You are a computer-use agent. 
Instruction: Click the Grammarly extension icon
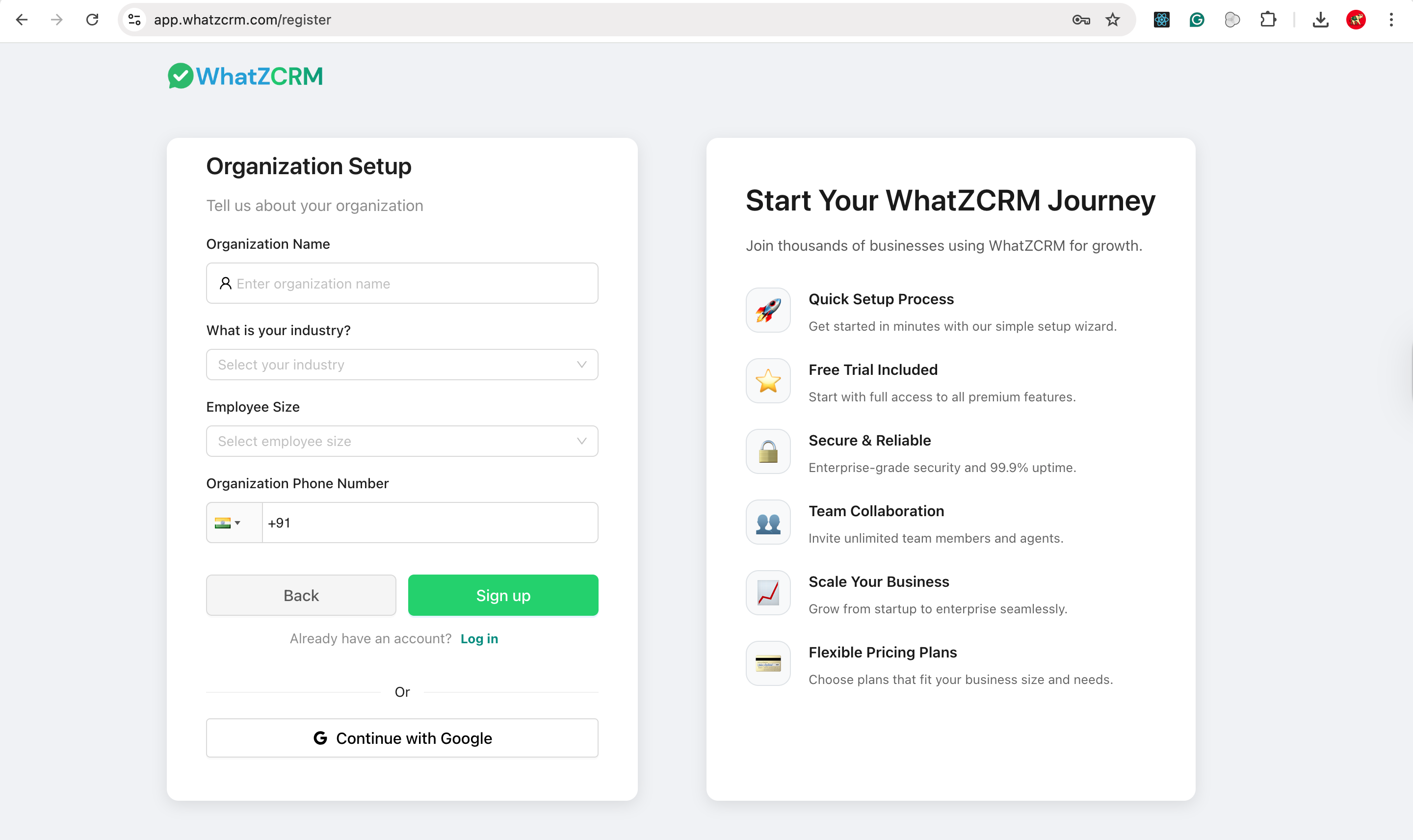click(x=1197, y=20)
